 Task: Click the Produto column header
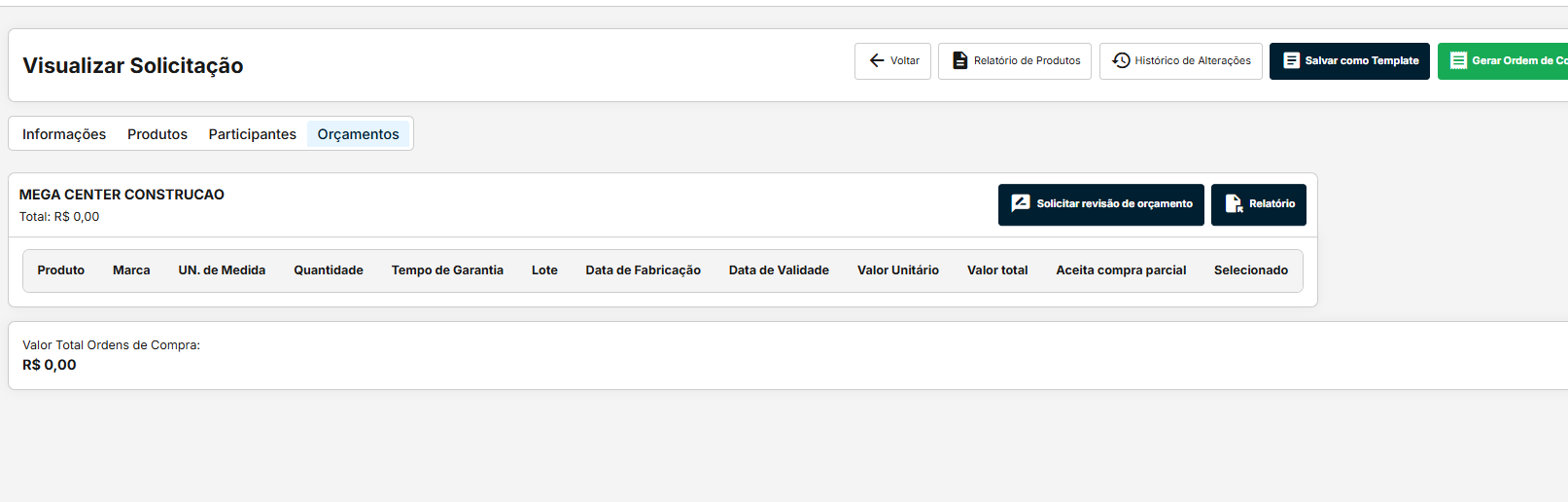(61, 270)
